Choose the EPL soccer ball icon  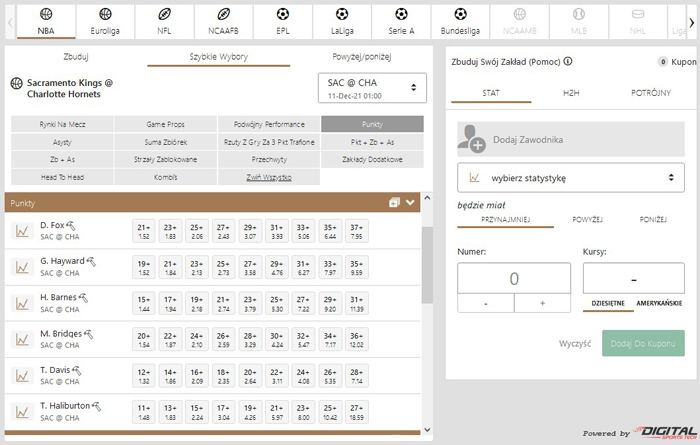(282, 14)
